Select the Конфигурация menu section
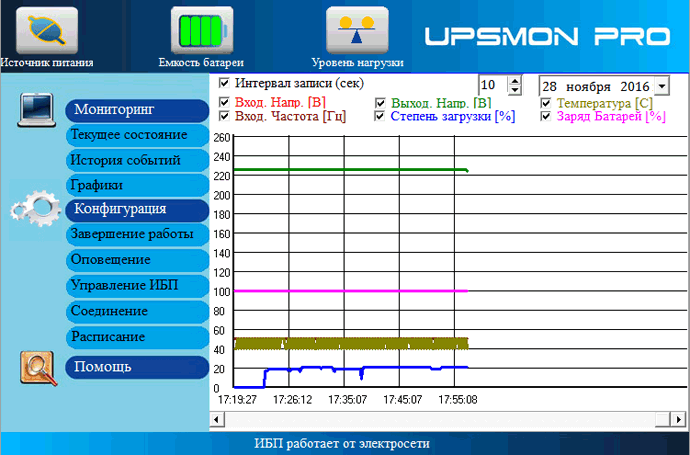690x455 pixels. (x=137, y=210)
